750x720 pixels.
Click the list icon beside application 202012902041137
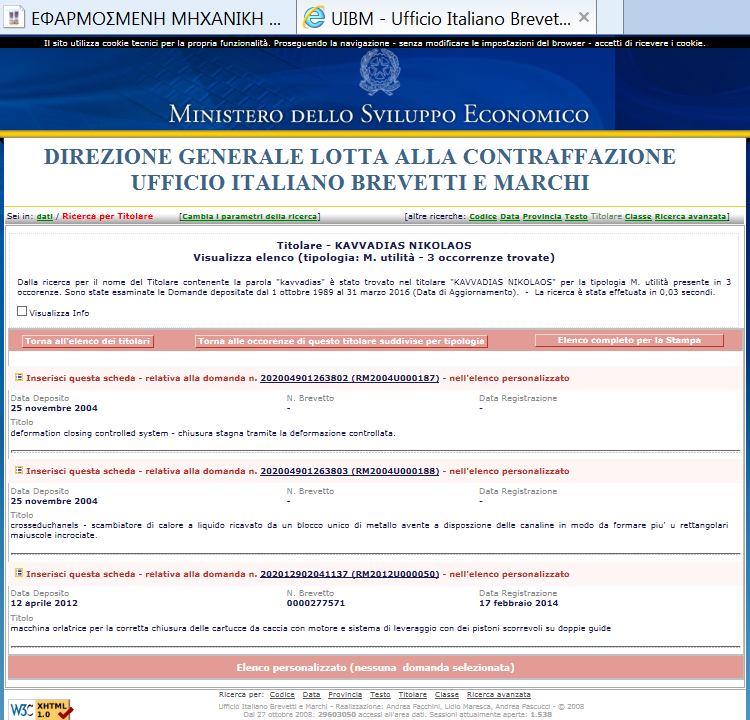19,573
